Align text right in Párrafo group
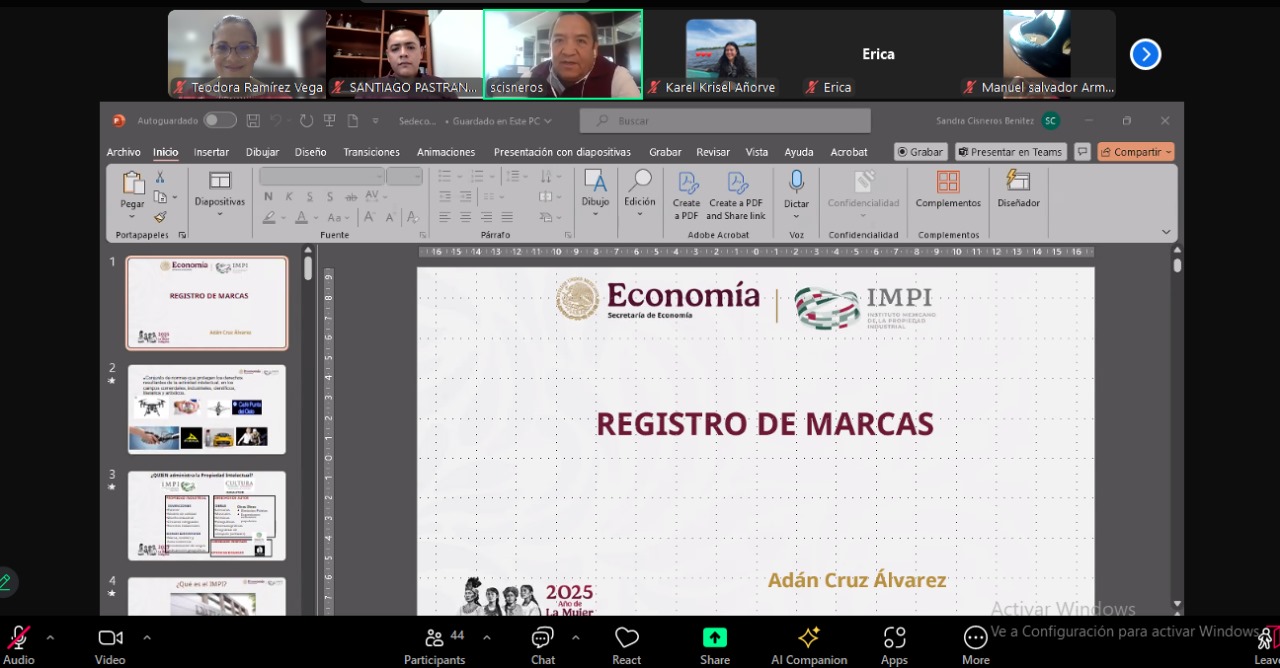1280x668 pixels. (486, 217)
